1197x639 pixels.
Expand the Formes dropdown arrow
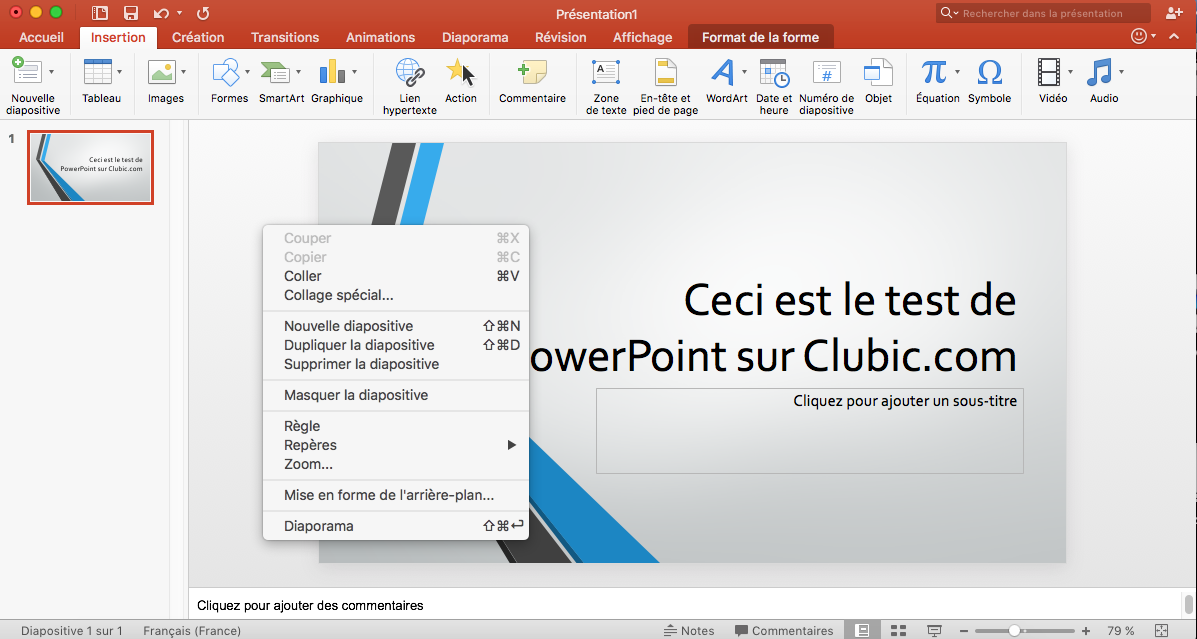coord(247,73)
